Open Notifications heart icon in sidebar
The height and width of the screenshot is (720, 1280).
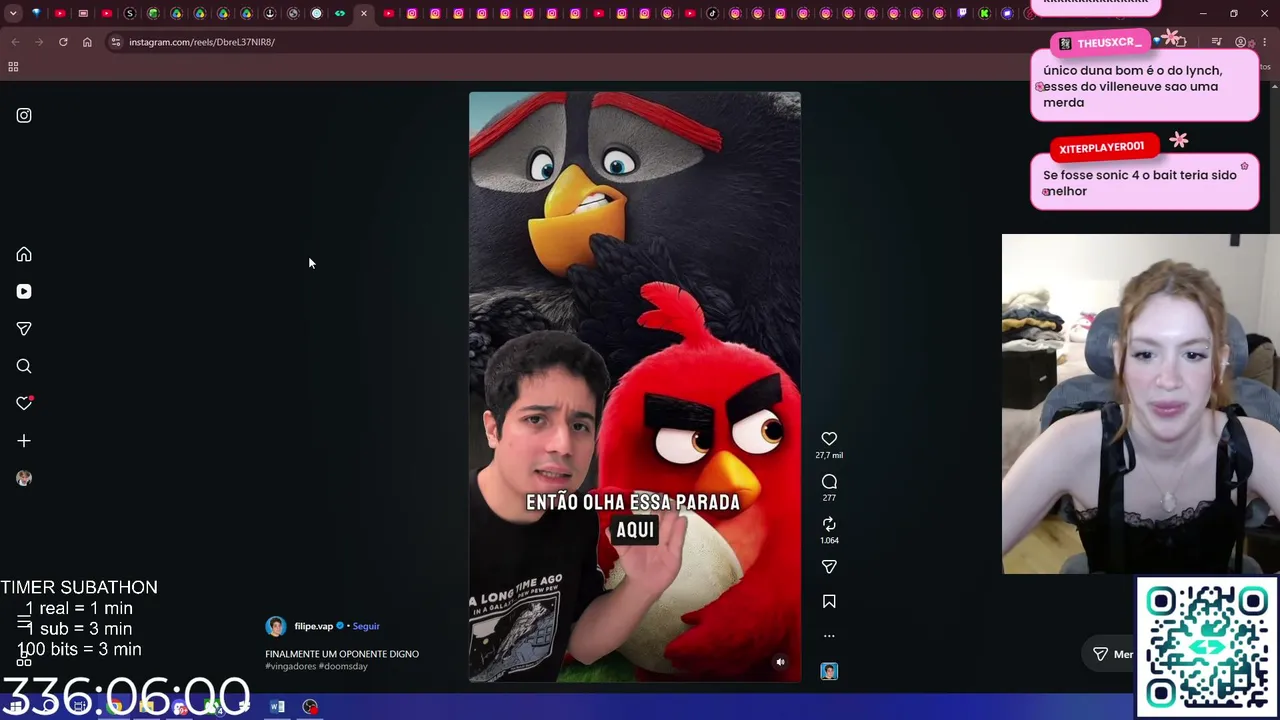tap(24, 403)
